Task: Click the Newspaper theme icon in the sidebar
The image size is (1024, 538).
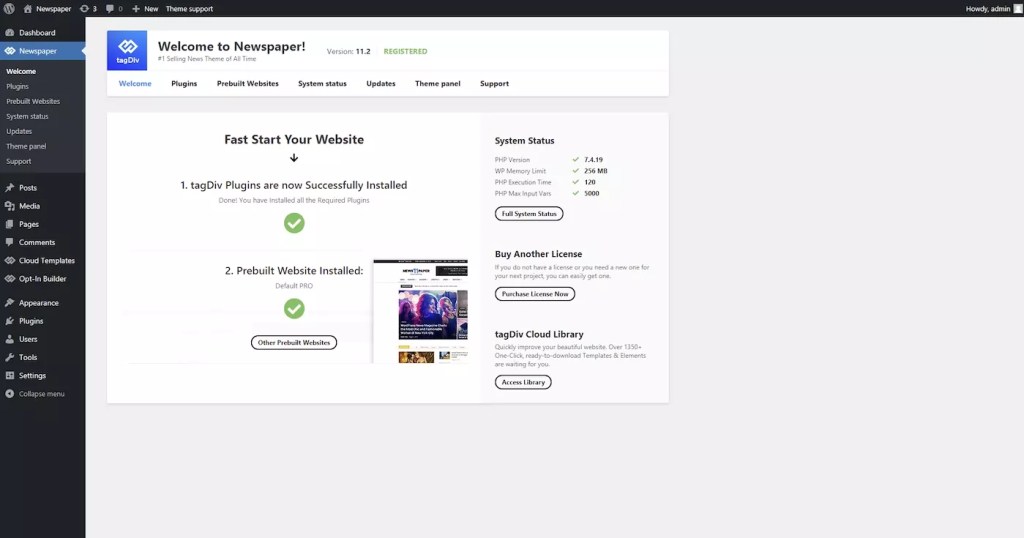Action: coord(10,51)
